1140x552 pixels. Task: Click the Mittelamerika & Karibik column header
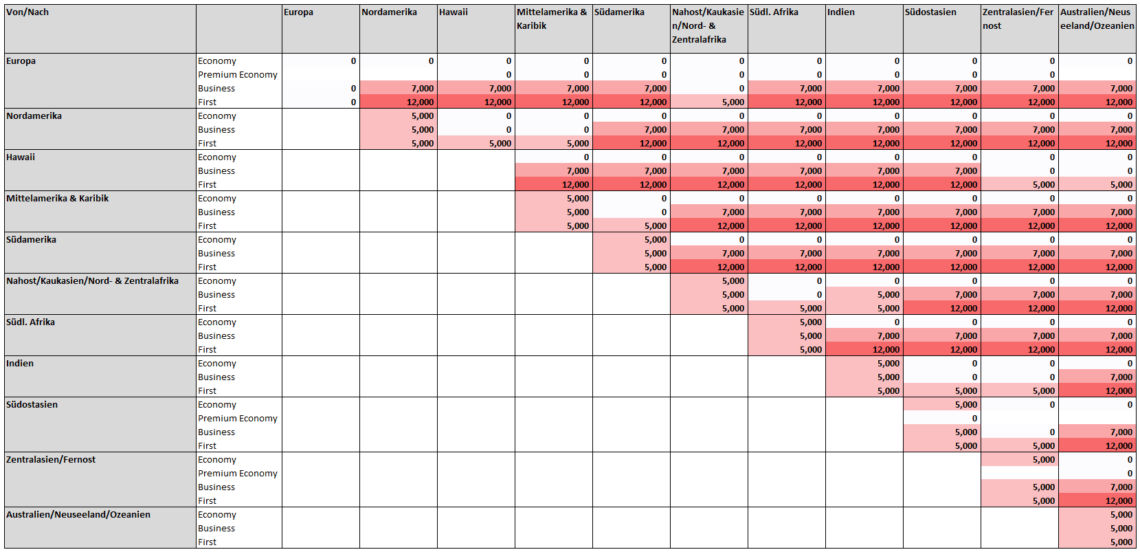552,28
